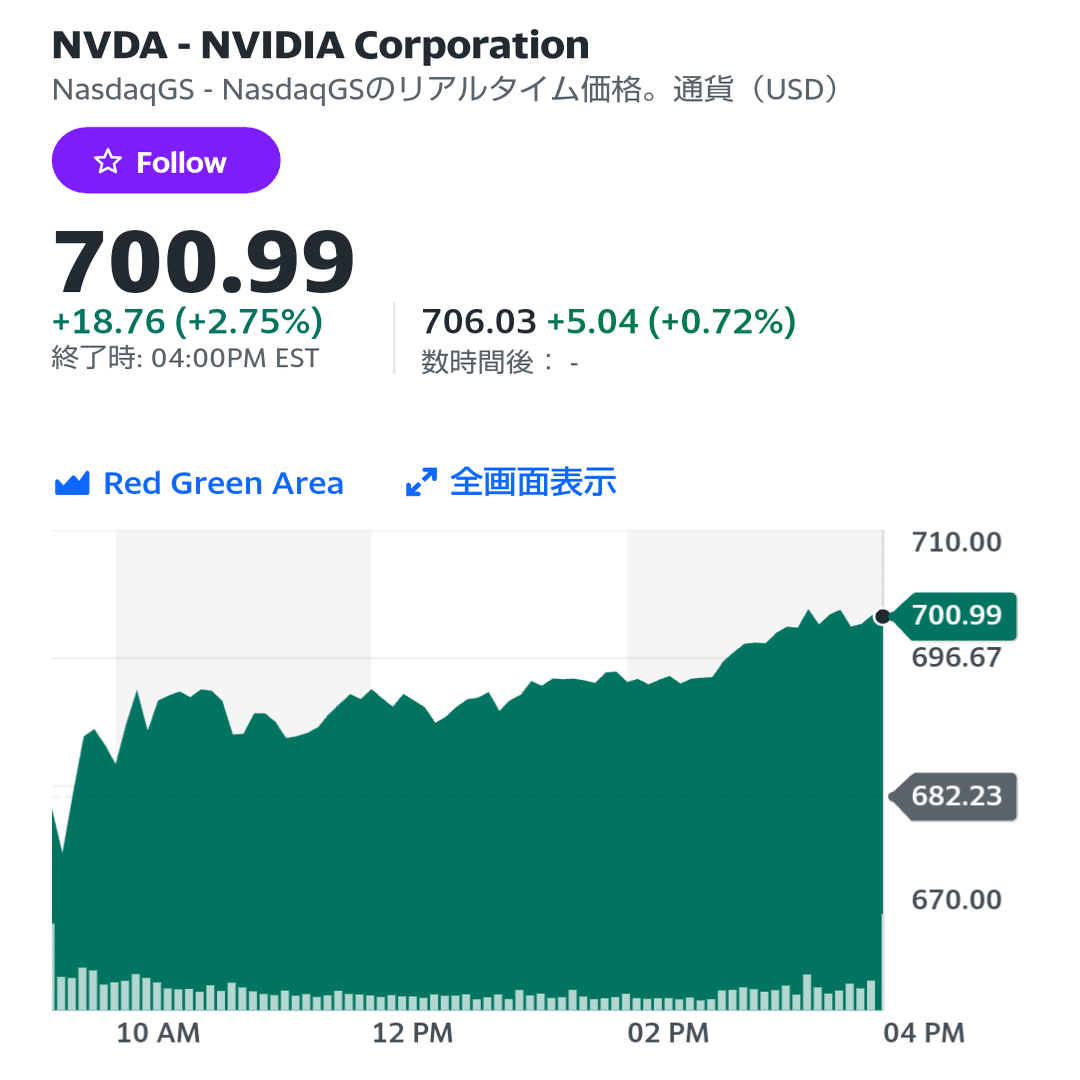The image size is (1080, 1080).
Task: Click the star icon in Follow button
Action: 107,162
